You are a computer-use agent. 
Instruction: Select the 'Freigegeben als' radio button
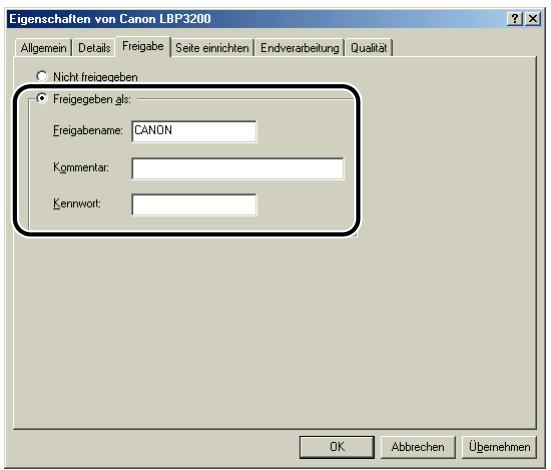tap(42, 98)
